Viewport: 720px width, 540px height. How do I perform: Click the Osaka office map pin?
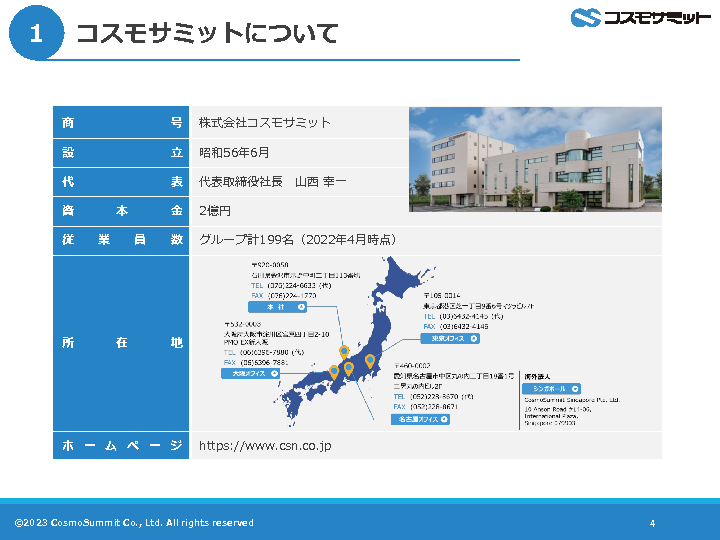click(334, 371)
